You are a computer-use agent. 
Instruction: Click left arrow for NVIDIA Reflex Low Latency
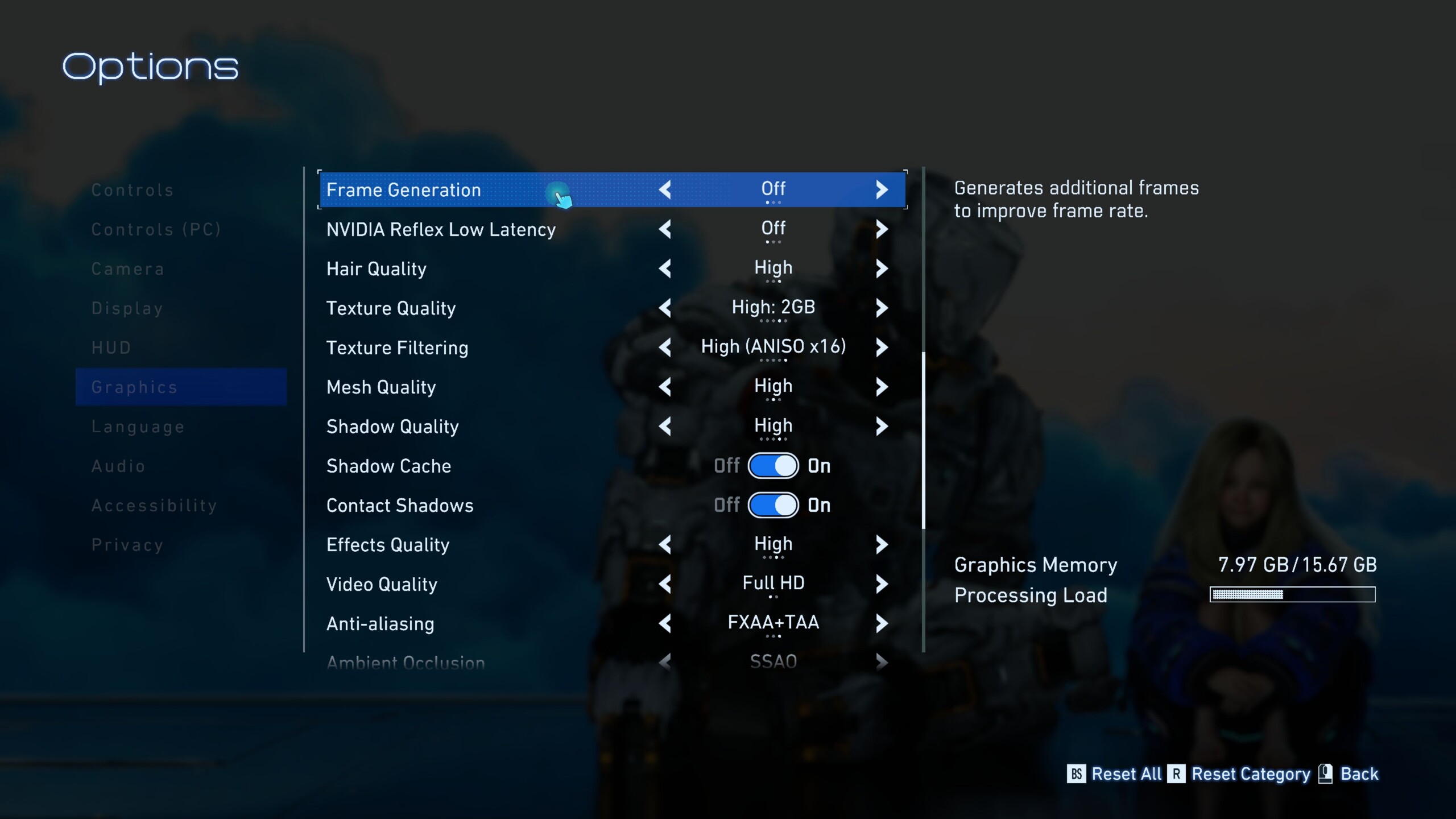point(665,229)
